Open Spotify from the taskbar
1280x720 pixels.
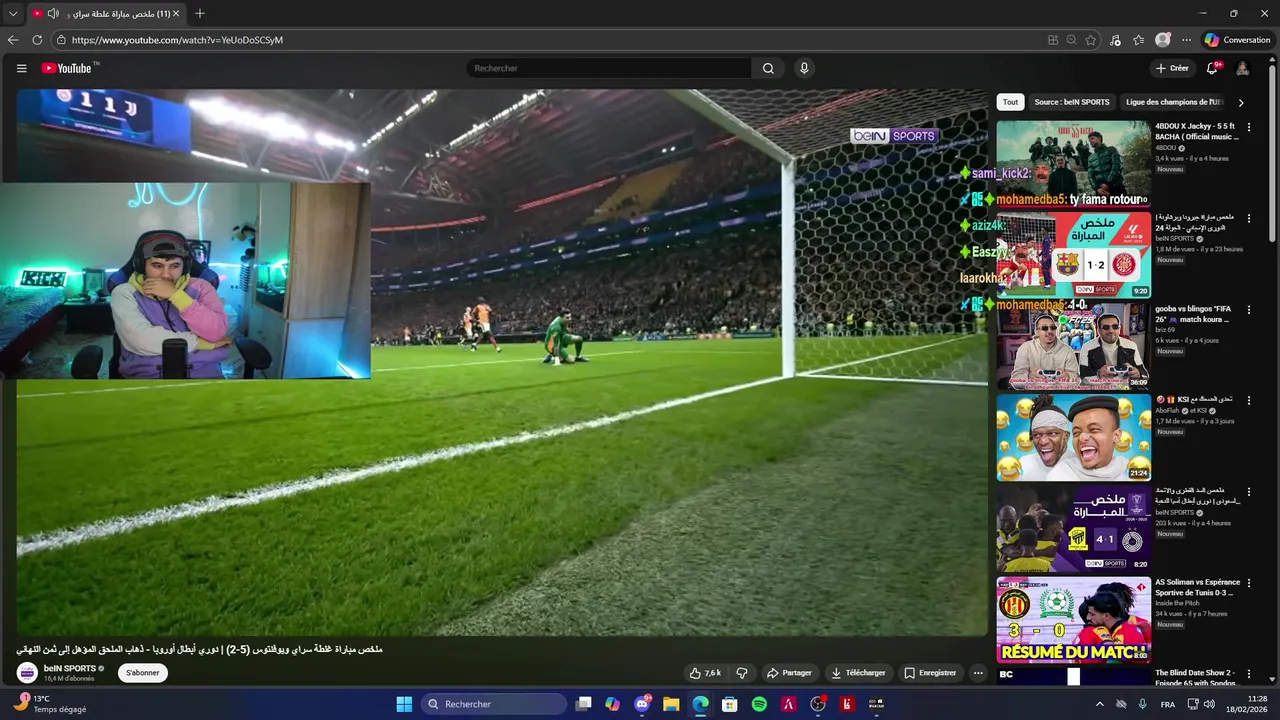(x=759, y=704)
